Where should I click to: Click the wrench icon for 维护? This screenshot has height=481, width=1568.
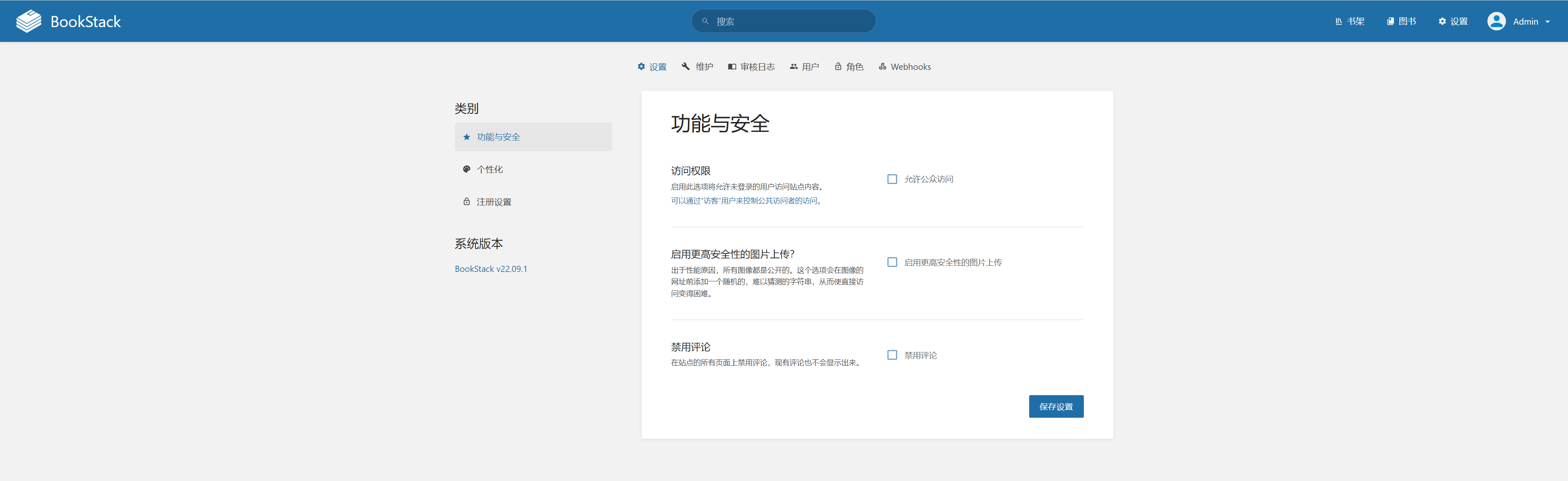coord(686,66)
